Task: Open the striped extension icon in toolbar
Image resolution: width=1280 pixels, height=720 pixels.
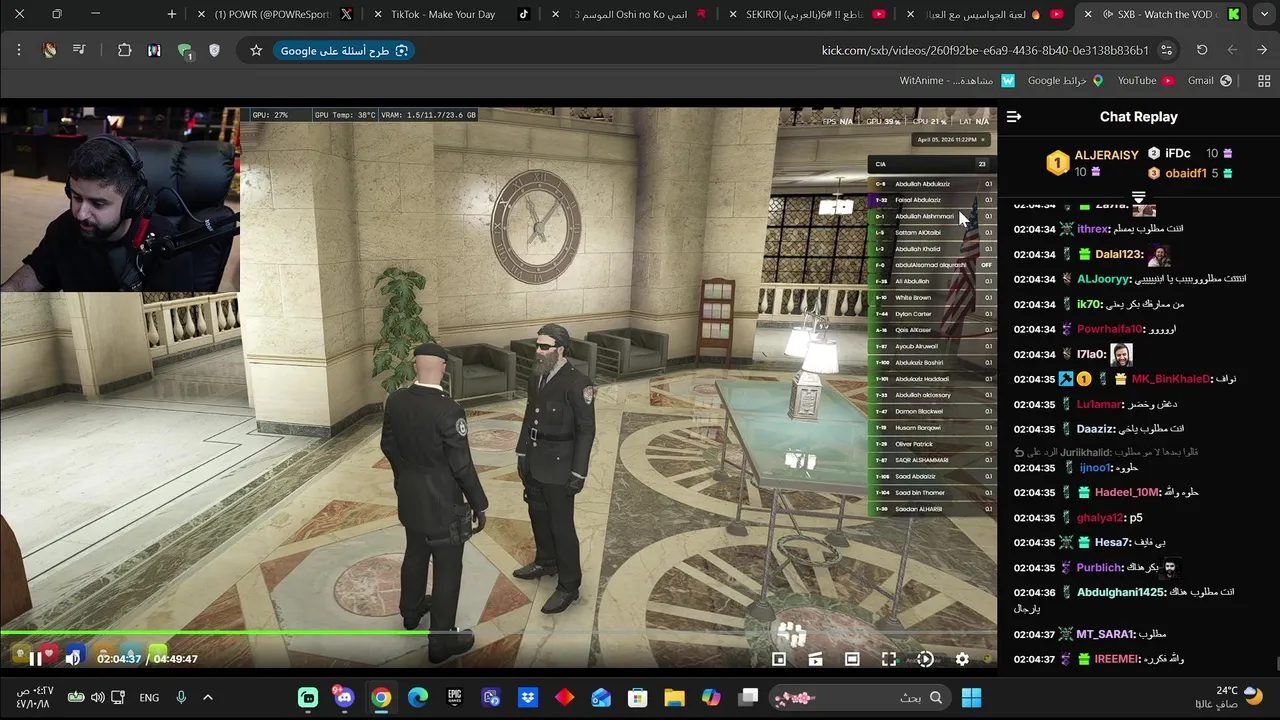Action: [x=154, y=50]
